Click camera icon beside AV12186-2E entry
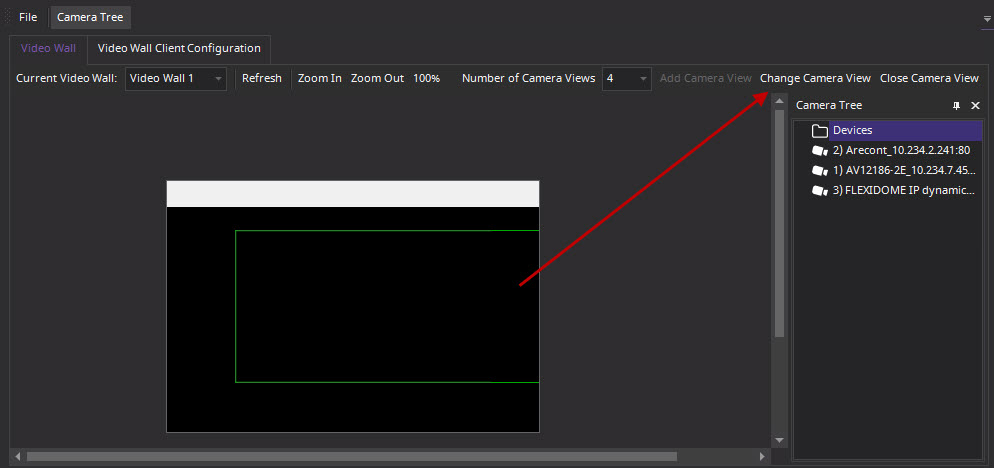The image size is (994, 468). [820, 171]
